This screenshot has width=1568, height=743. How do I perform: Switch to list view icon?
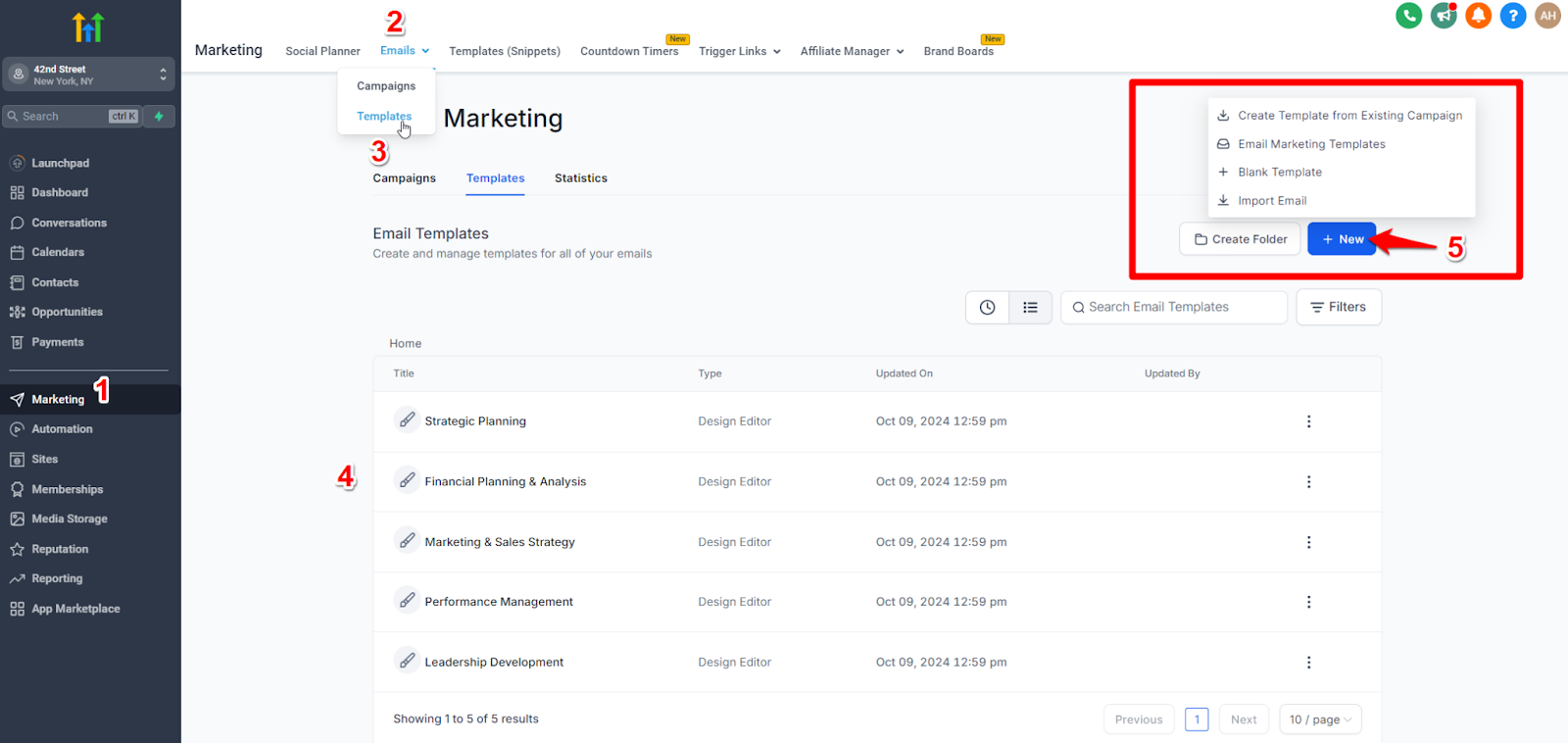[1030, 307]
